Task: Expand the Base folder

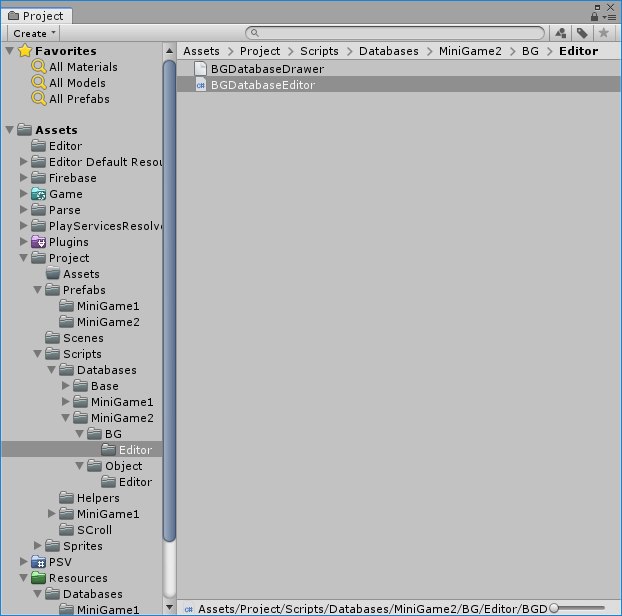Action: [x=66, y=386]
